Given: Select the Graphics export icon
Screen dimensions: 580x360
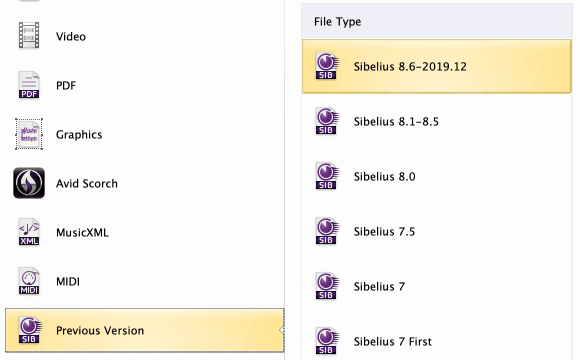Looking at the screenshot, I should coord(29,134).
